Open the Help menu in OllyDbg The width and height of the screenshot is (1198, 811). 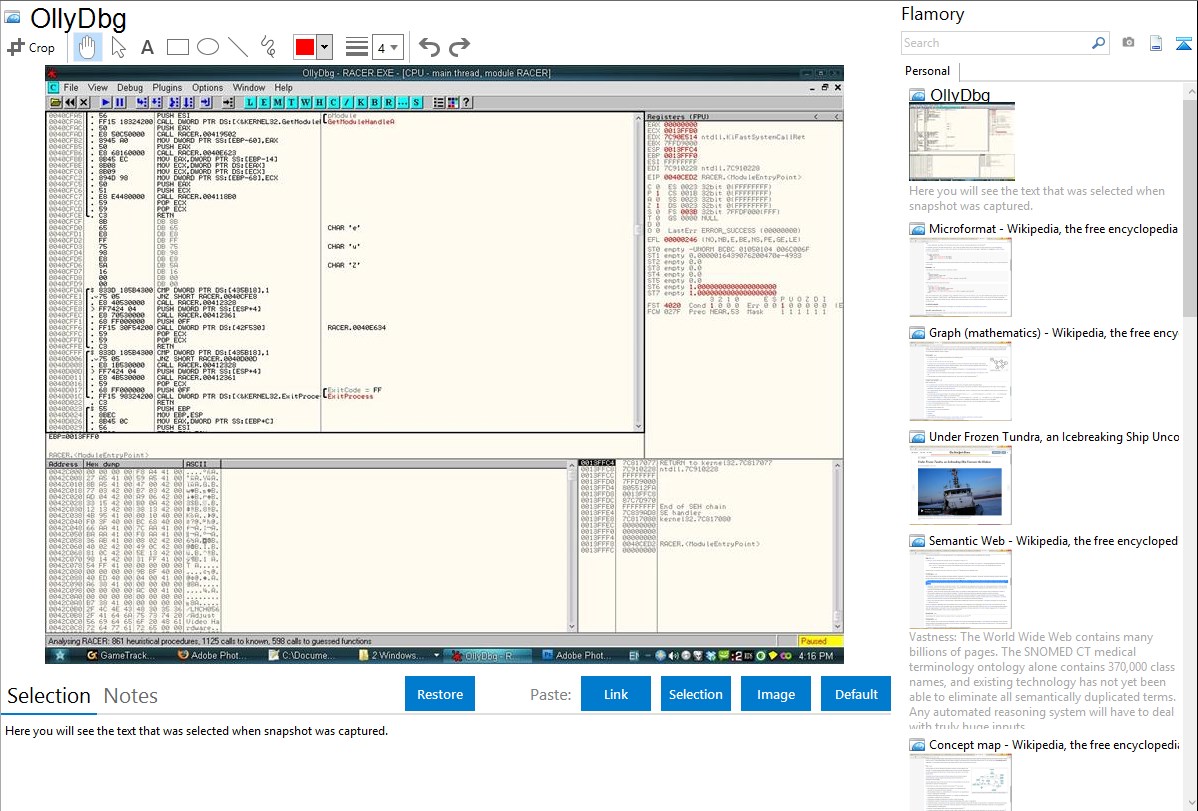point(283,88)
